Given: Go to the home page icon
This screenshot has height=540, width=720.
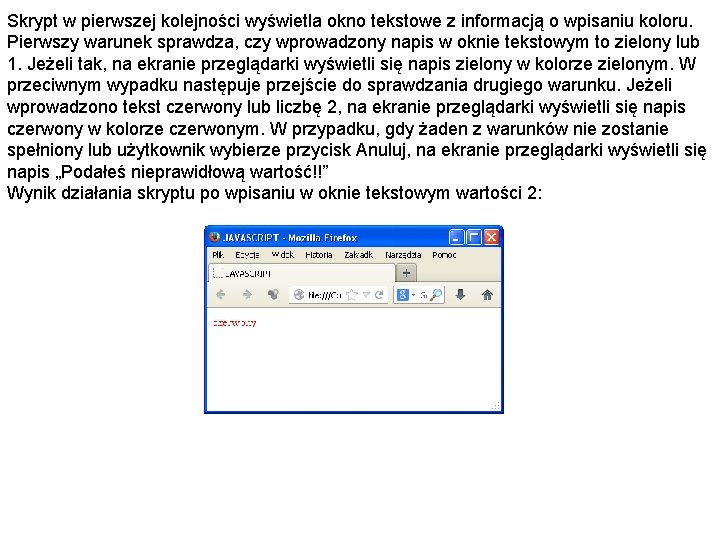Looking at the screenshot, I should tap(487, 295).
